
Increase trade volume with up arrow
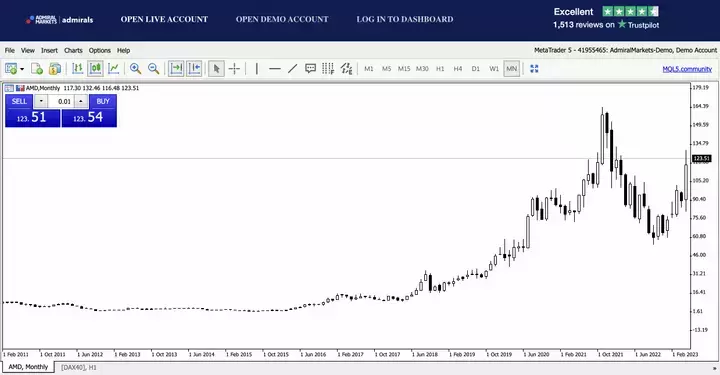pyautogui.click(x=81, y=101)
